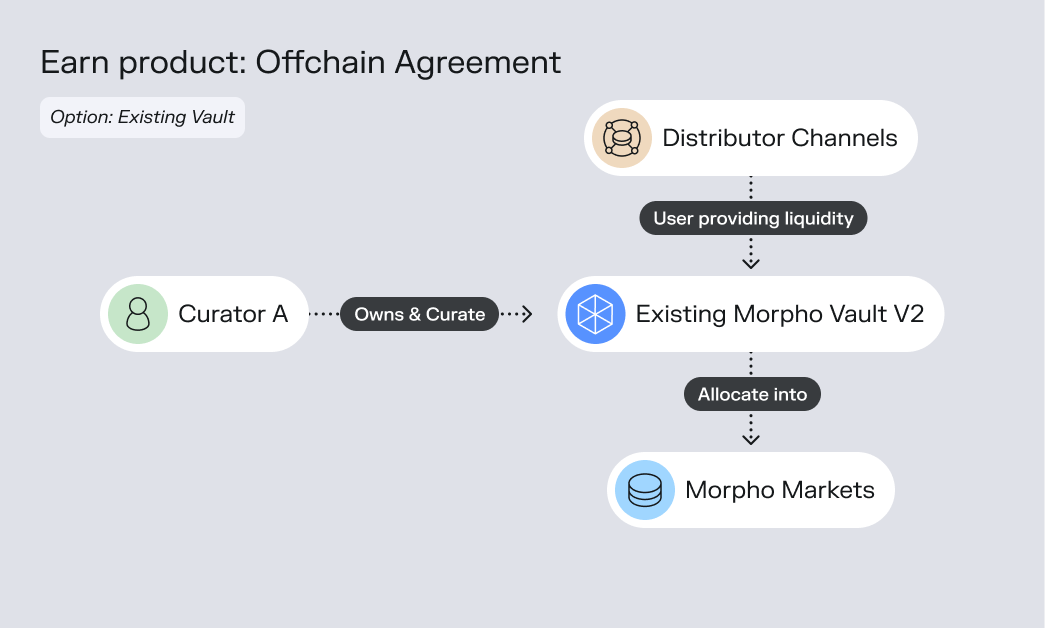Click dotted line directly below Existing Morpho Vault
The width and height of the screenshot is (1045, 628).
(751, 364)
